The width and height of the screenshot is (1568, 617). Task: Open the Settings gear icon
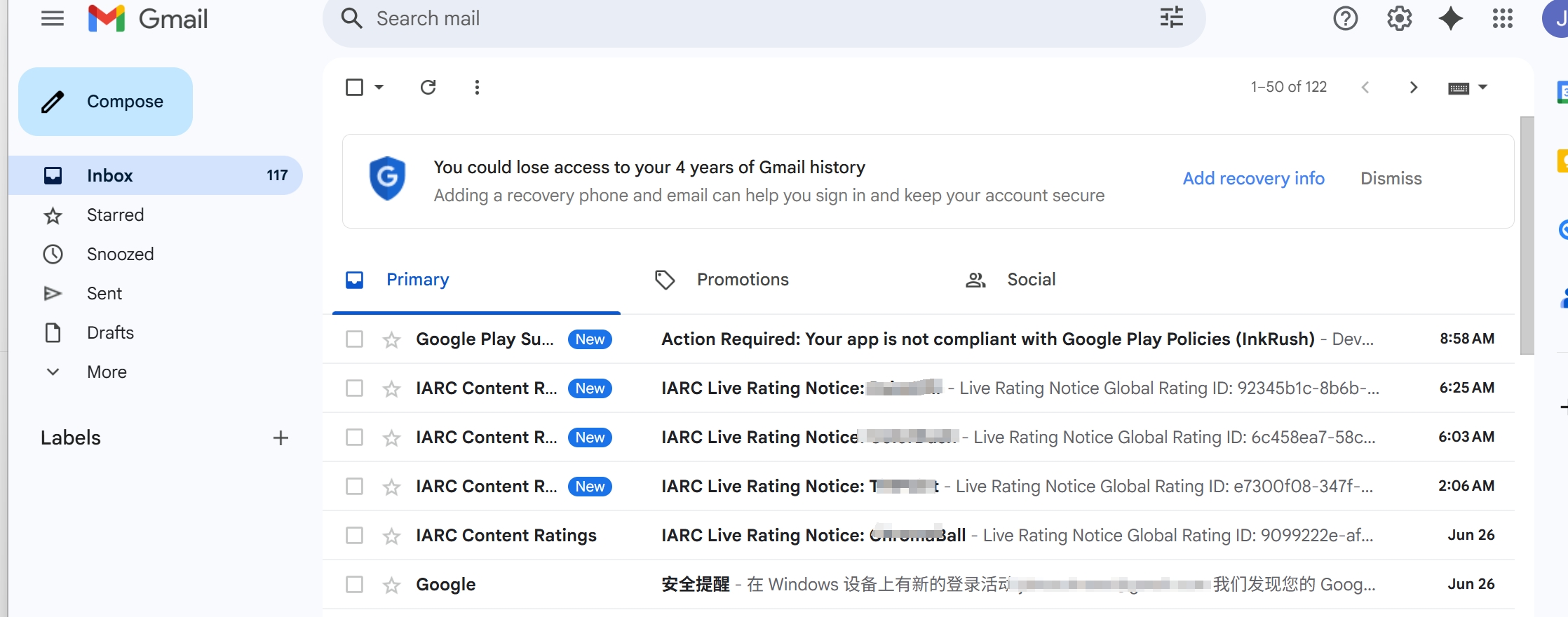click(1399, 19)
